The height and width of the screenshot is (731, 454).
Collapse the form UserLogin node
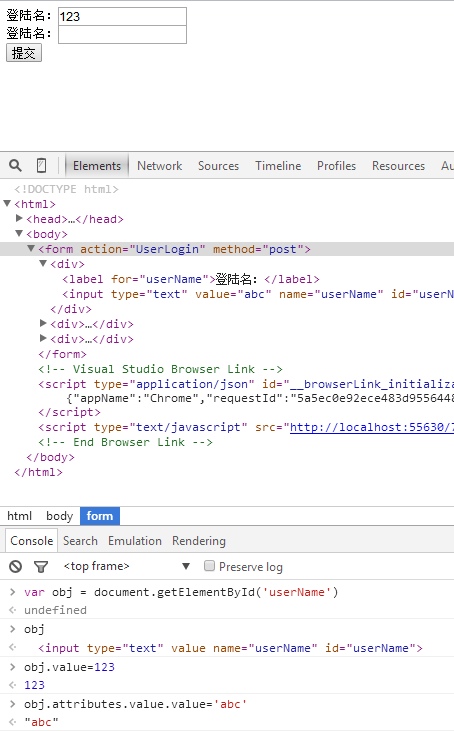[31, 248]
